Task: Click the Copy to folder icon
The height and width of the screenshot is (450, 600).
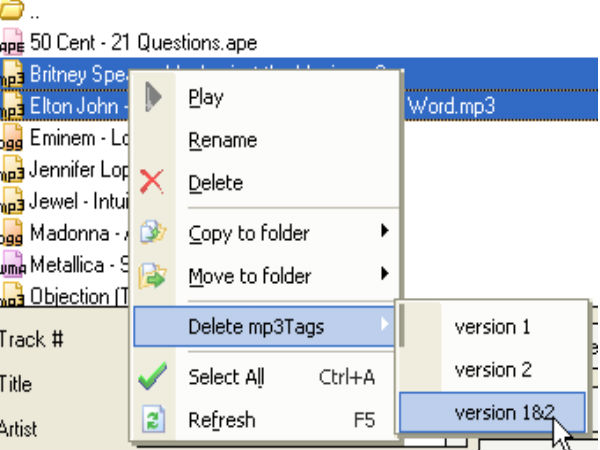Action: pos(153,234)
